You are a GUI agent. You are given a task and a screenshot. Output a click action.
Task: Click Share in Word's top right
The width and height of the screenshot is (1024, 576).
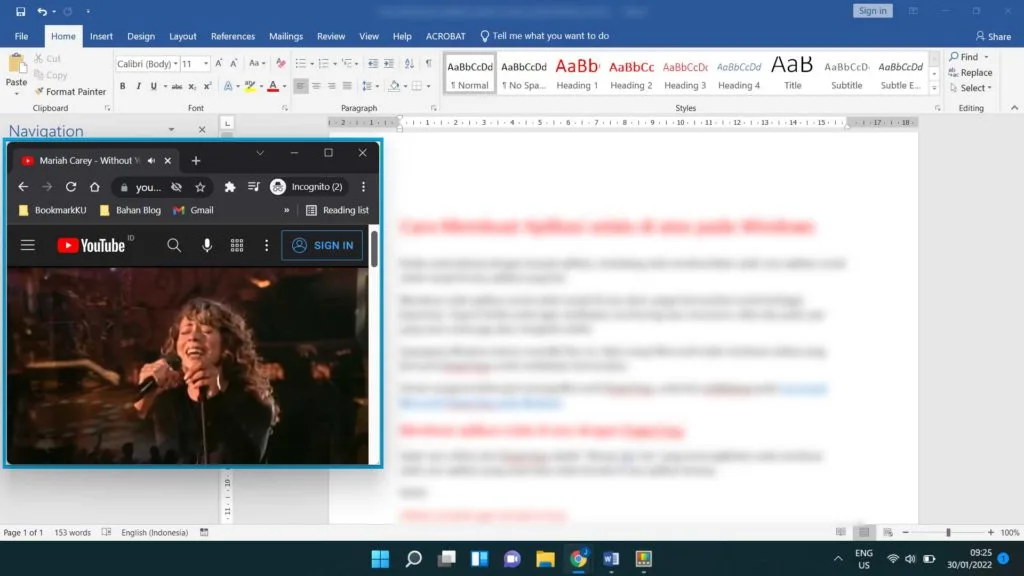pos(993,36)
